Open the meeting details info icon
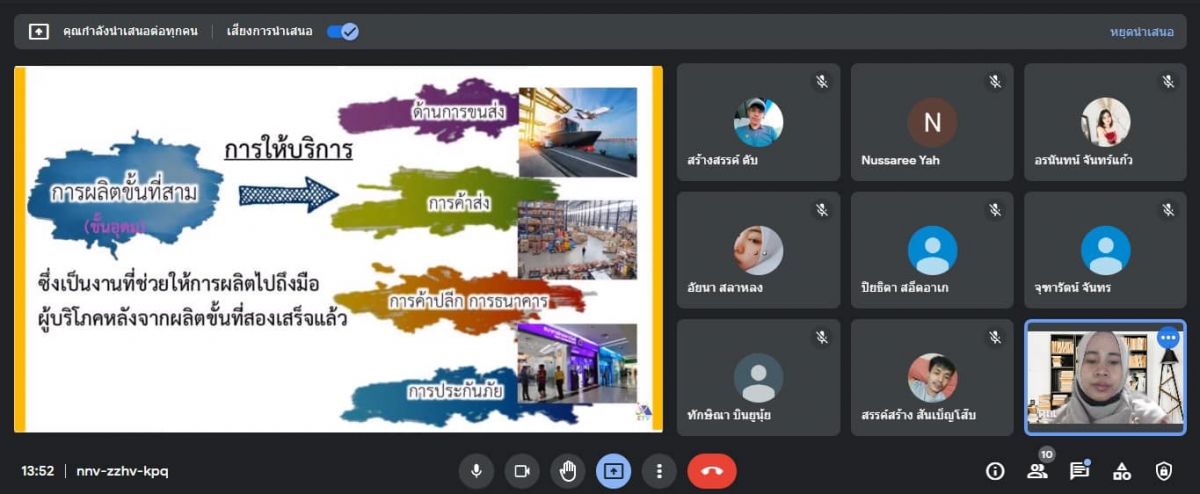Image resolution: width=1200 pixels, height=494 pixels. click(994, 470)
